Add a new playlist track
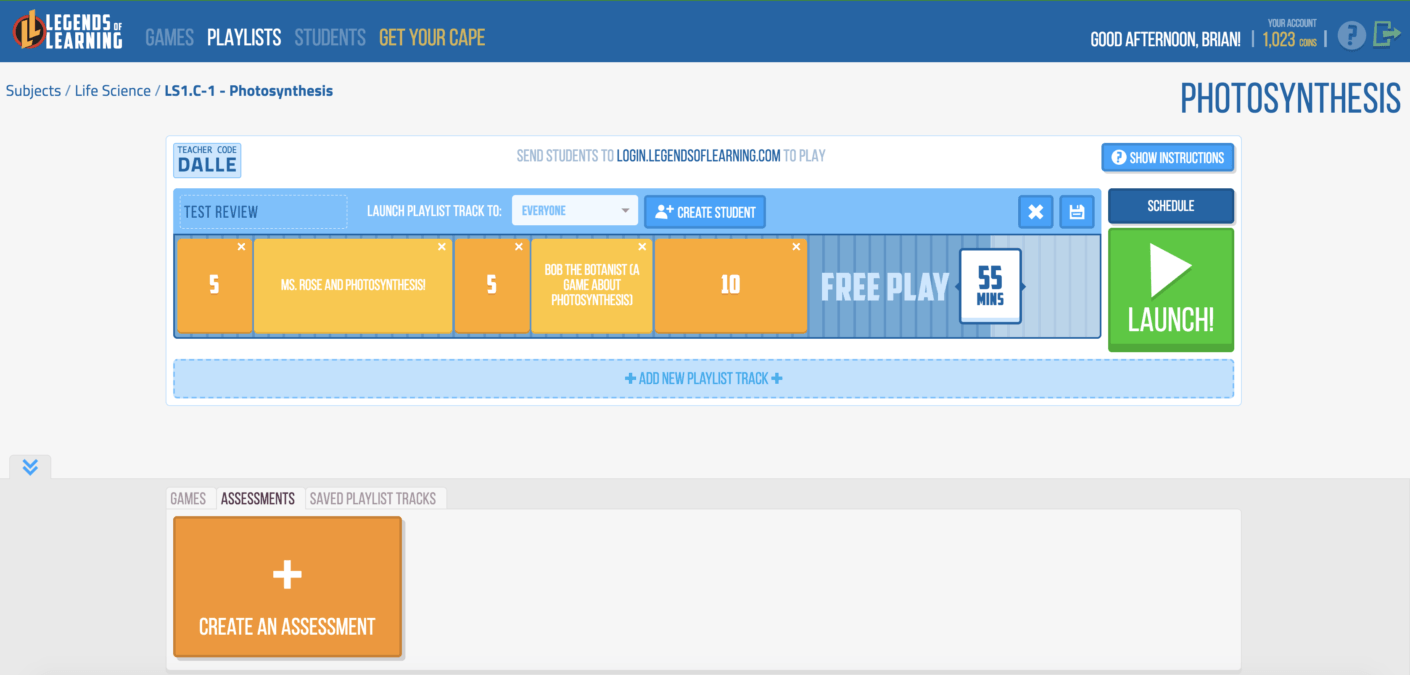Screen dimensions: 1410x675 [703, 379]
